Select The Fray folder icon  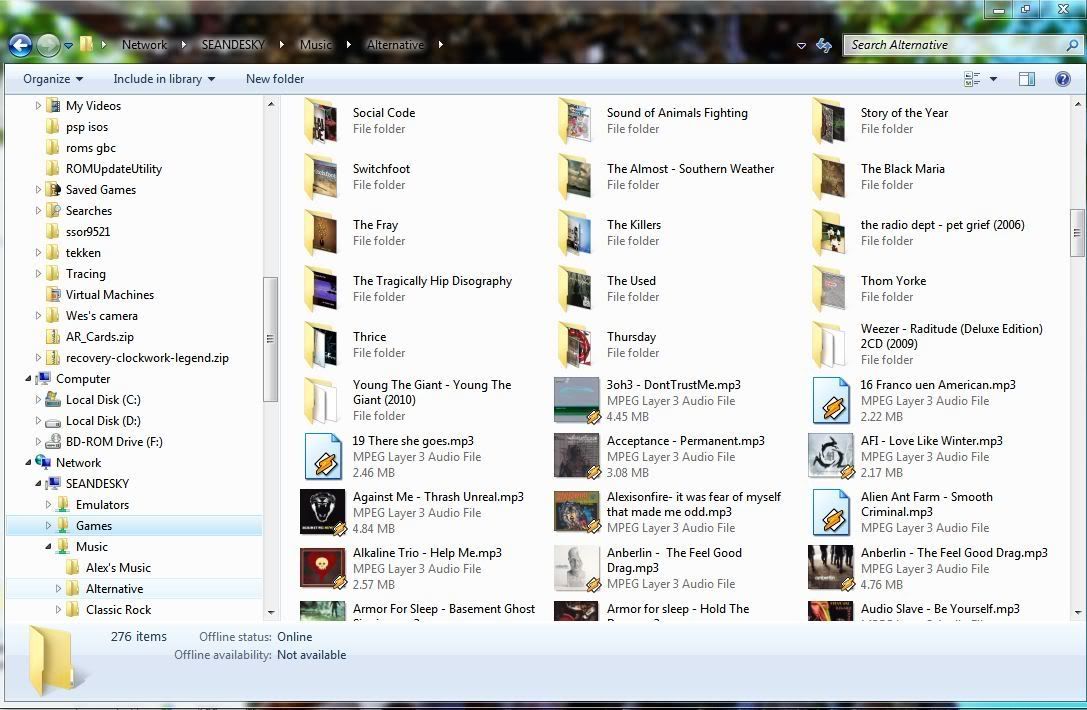point(321,233)
